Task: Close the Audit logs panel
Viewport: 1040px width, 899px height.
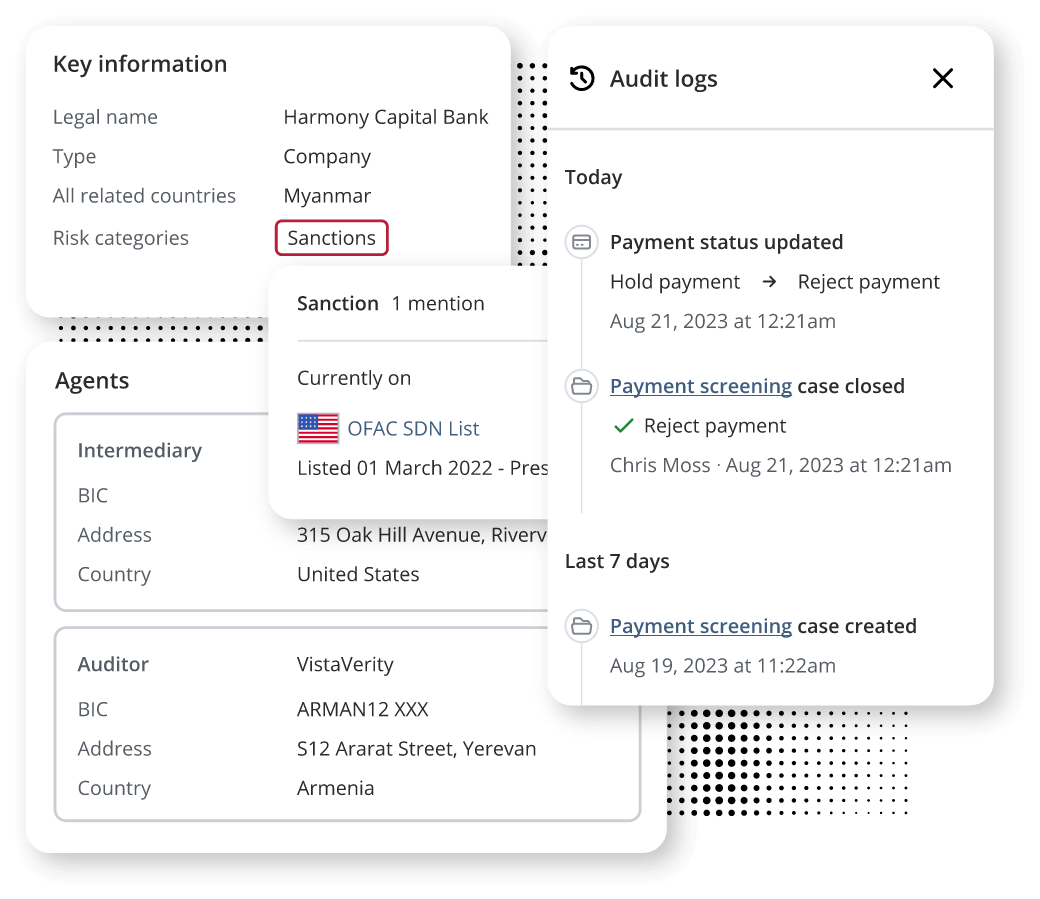Action: pos(942,78)
